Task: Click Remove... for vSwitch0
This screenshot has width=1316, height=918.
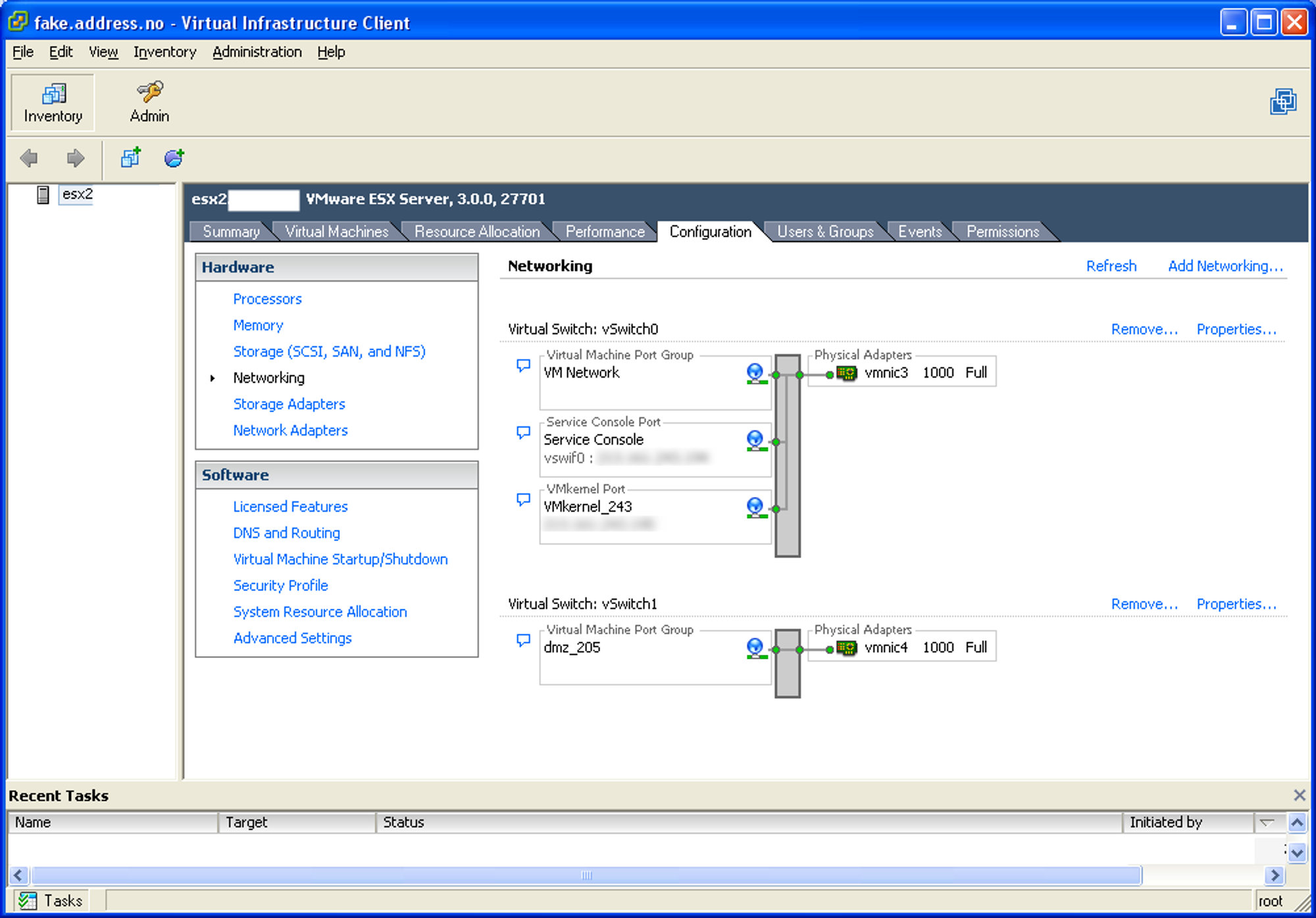Action: point(1144,329)
